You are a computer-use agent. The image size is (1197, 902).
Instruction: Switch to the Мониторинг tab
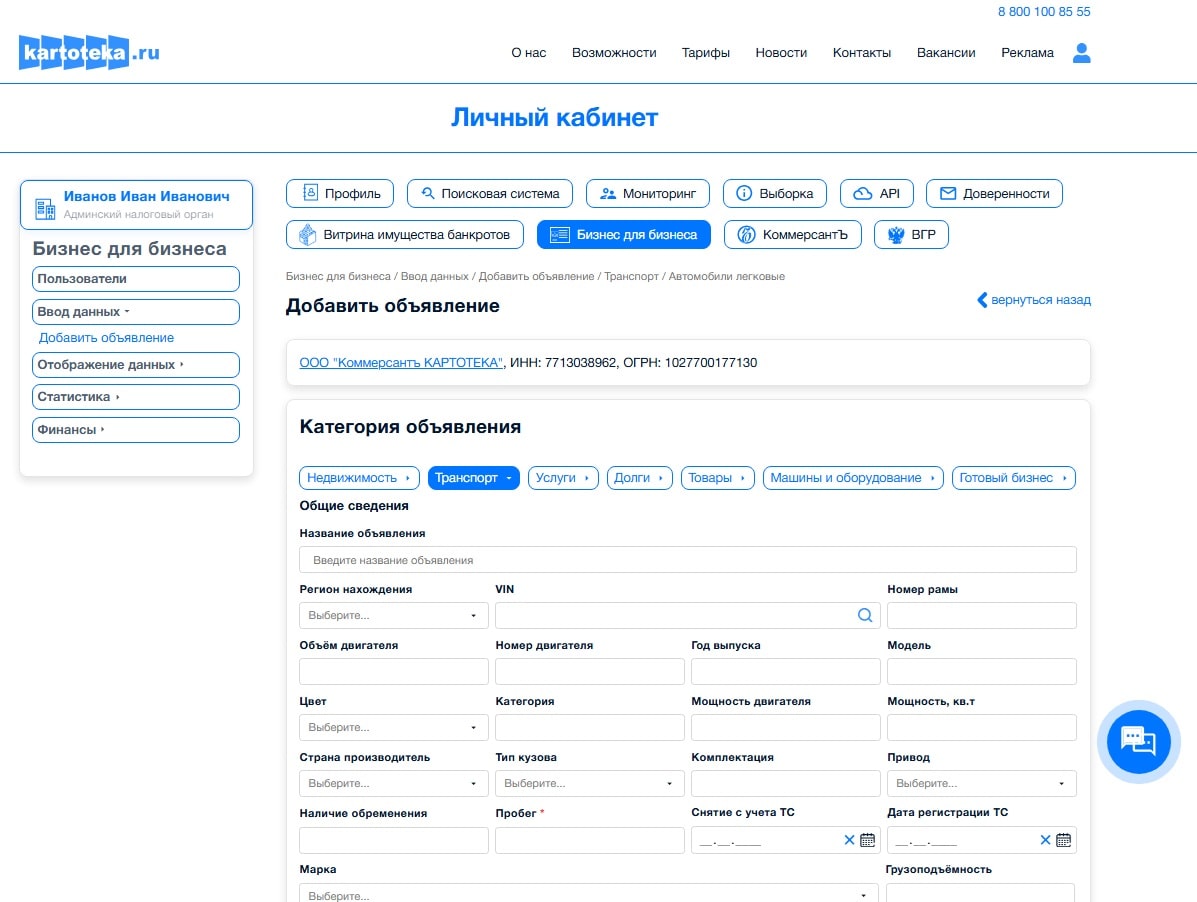click(647, 194)
